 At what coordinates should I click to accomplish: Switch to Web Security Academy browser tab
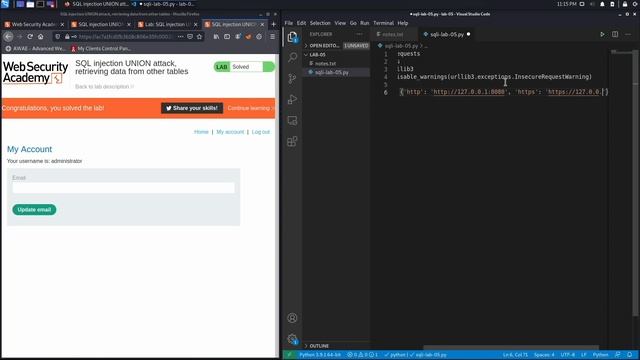pos(34,24)
